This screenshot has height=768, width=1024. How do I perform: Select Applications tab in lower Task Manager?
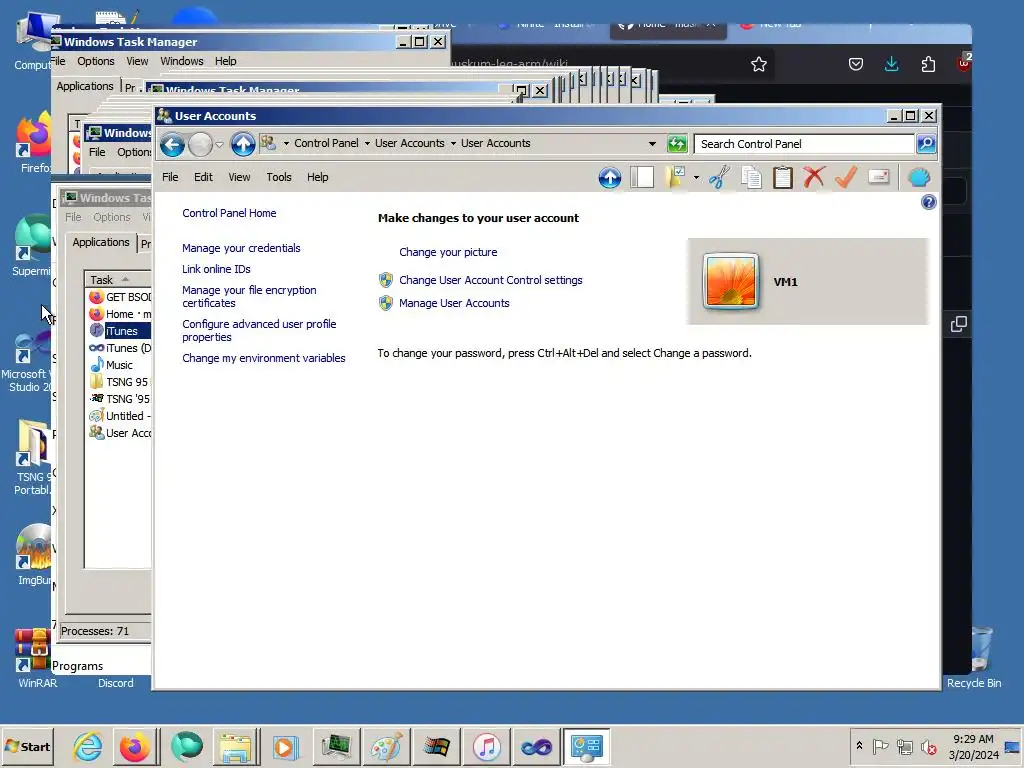[101, 242]
